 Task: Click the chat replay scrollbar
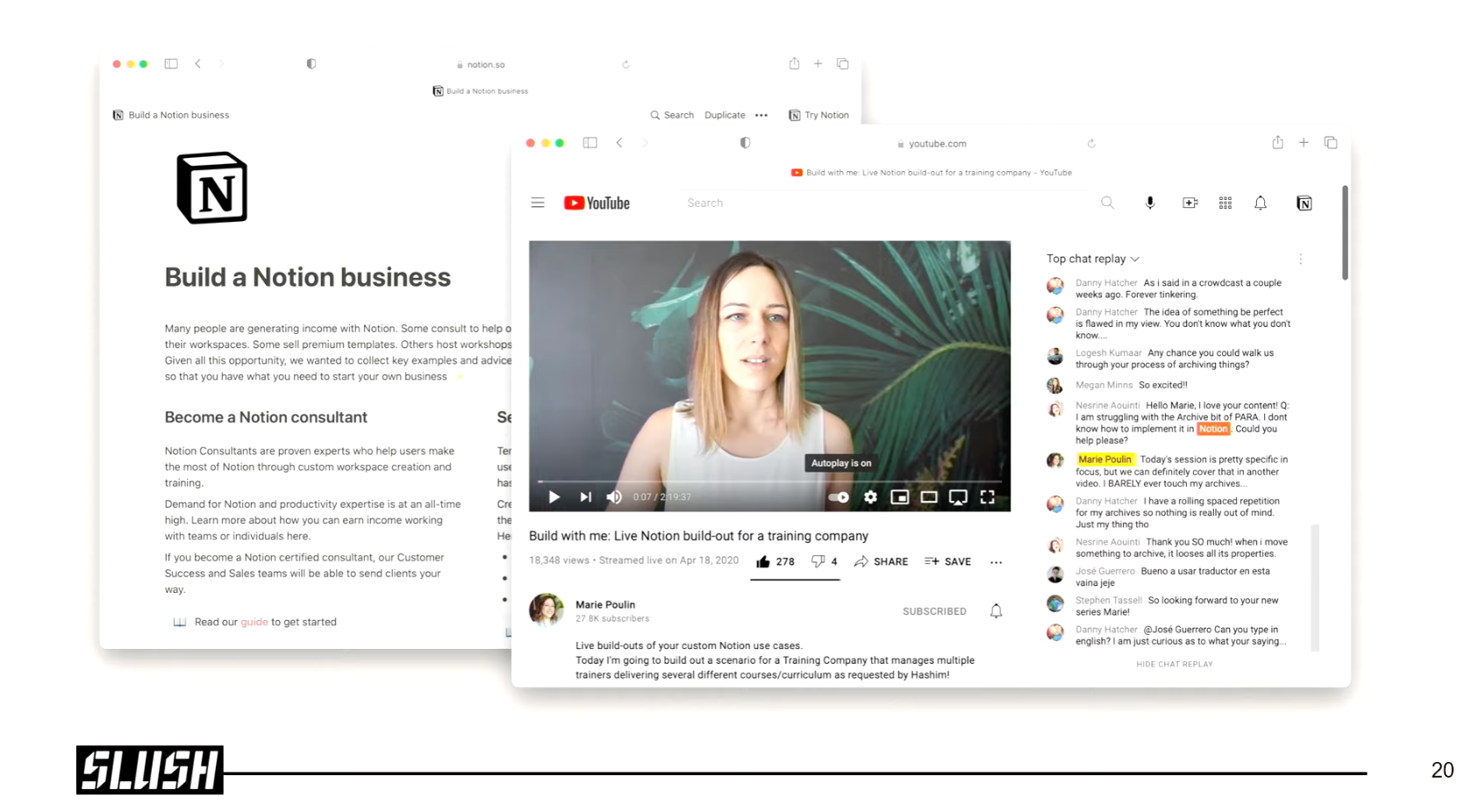point(1314,588)
